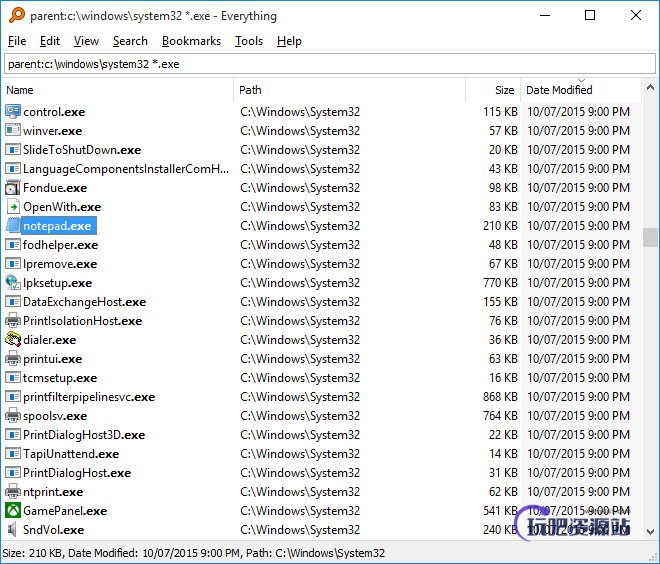This screenshot has height=564, width=660.
Task: Select the winver.exe file name
Action: tap(53, 131)
